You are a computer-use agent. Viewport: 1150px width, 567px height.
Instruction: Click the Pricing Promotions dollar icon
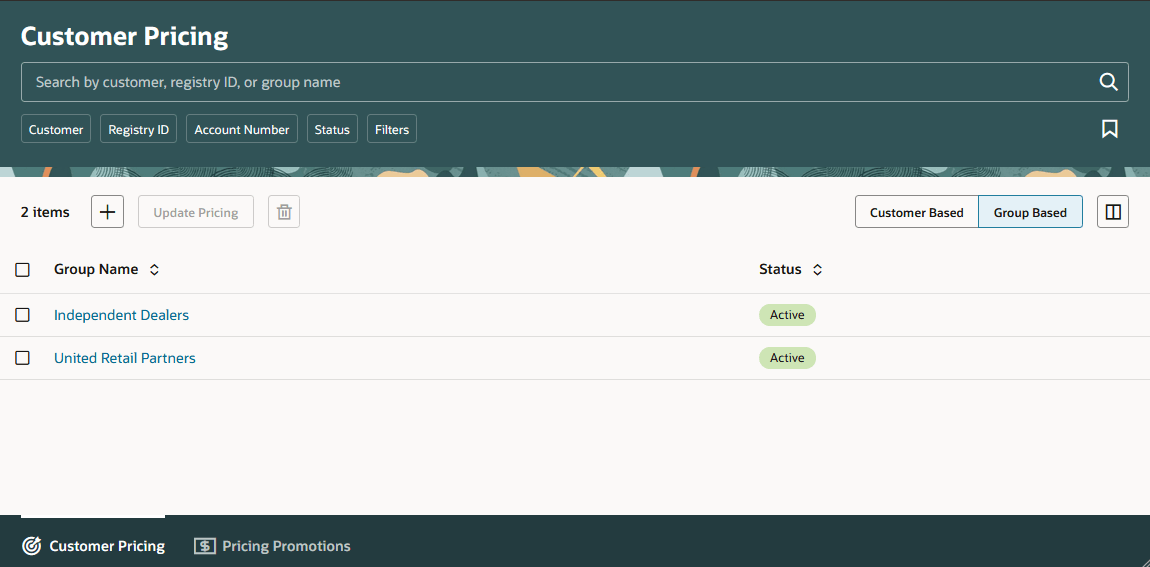[x=205, y=546]
